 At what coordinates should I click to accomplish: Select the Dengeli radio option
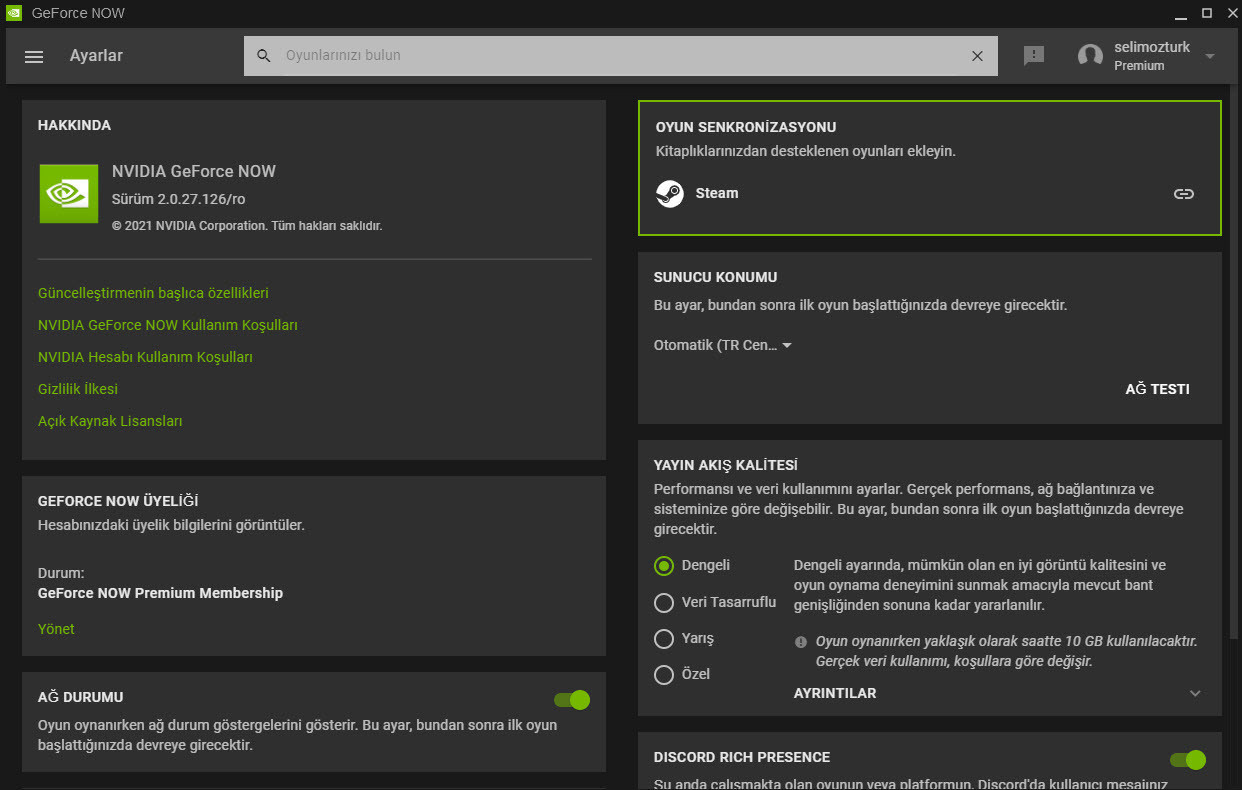(x=663, y=565)
